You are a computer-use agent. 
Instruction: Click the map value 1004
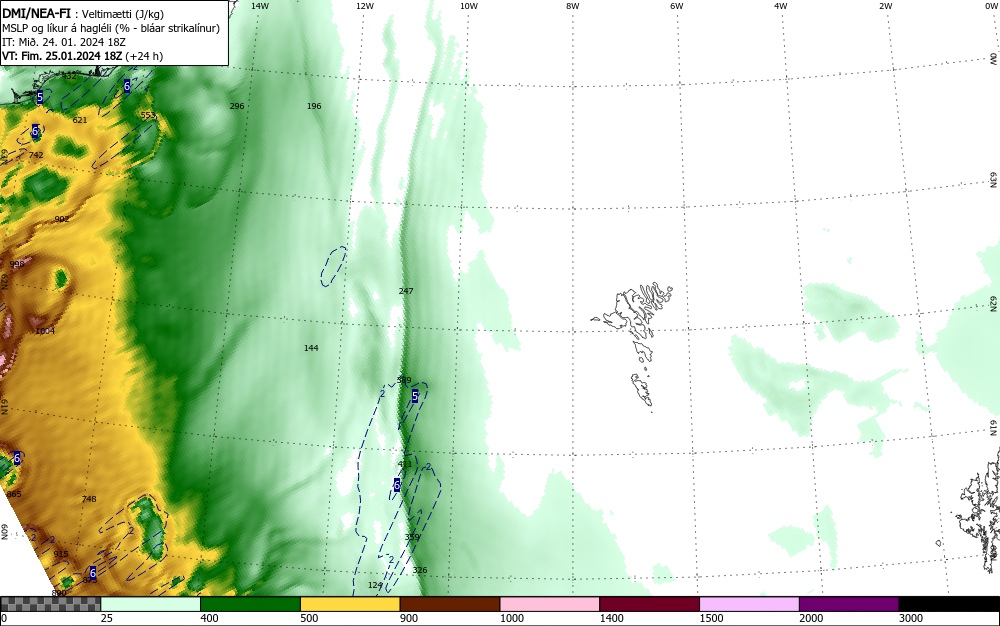point(45,331)
